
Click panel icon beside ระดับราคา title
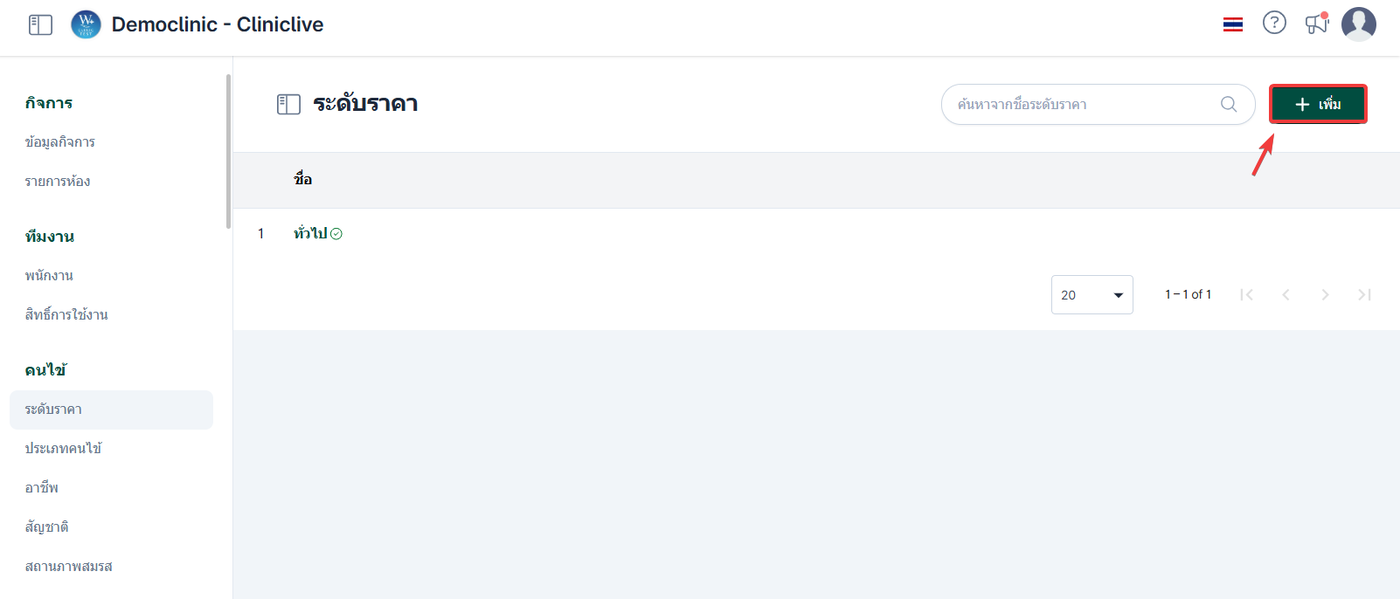click(x=289, y=104)
